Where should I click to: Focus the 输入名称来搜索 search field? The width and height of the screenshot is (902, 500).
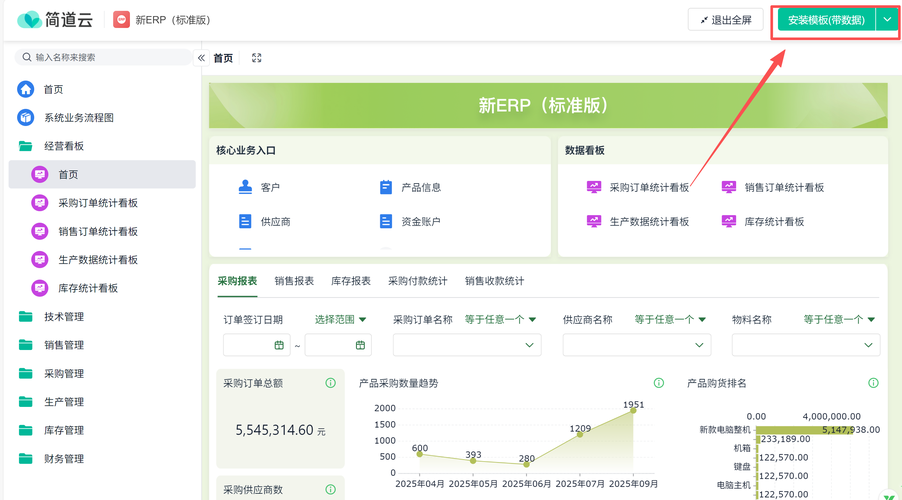110,58
